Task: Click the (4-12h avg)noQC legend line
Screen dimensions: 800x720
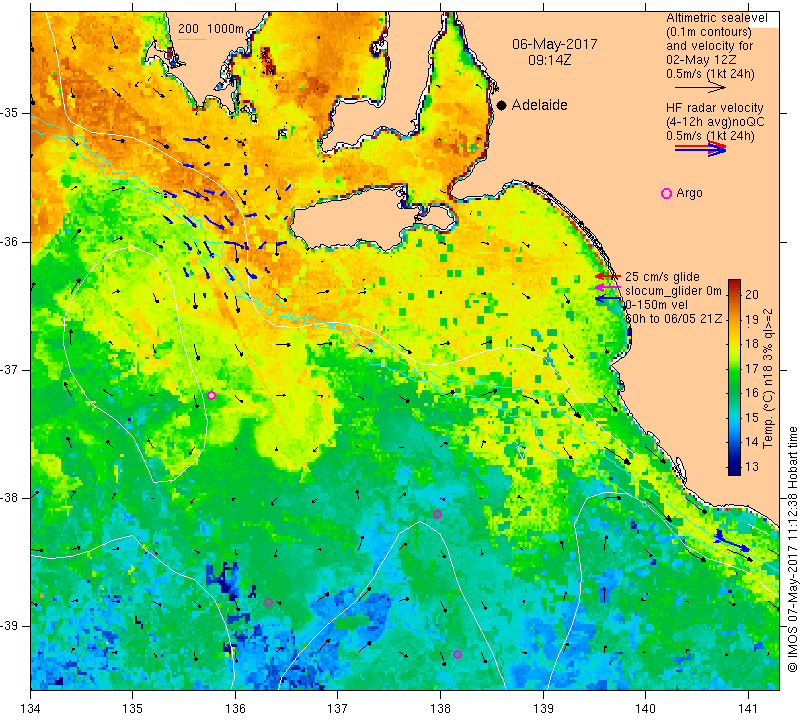Action: tap(715, 121)
